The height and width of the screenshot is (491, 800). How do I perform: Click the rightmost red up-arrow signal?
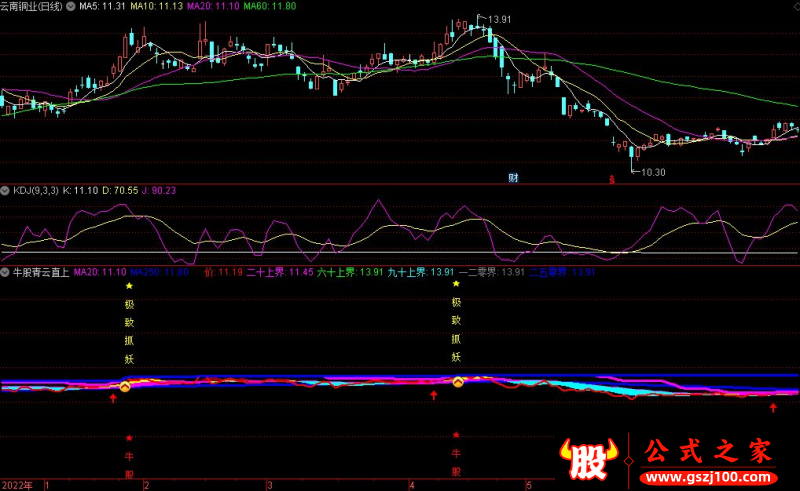pos(773,407)
